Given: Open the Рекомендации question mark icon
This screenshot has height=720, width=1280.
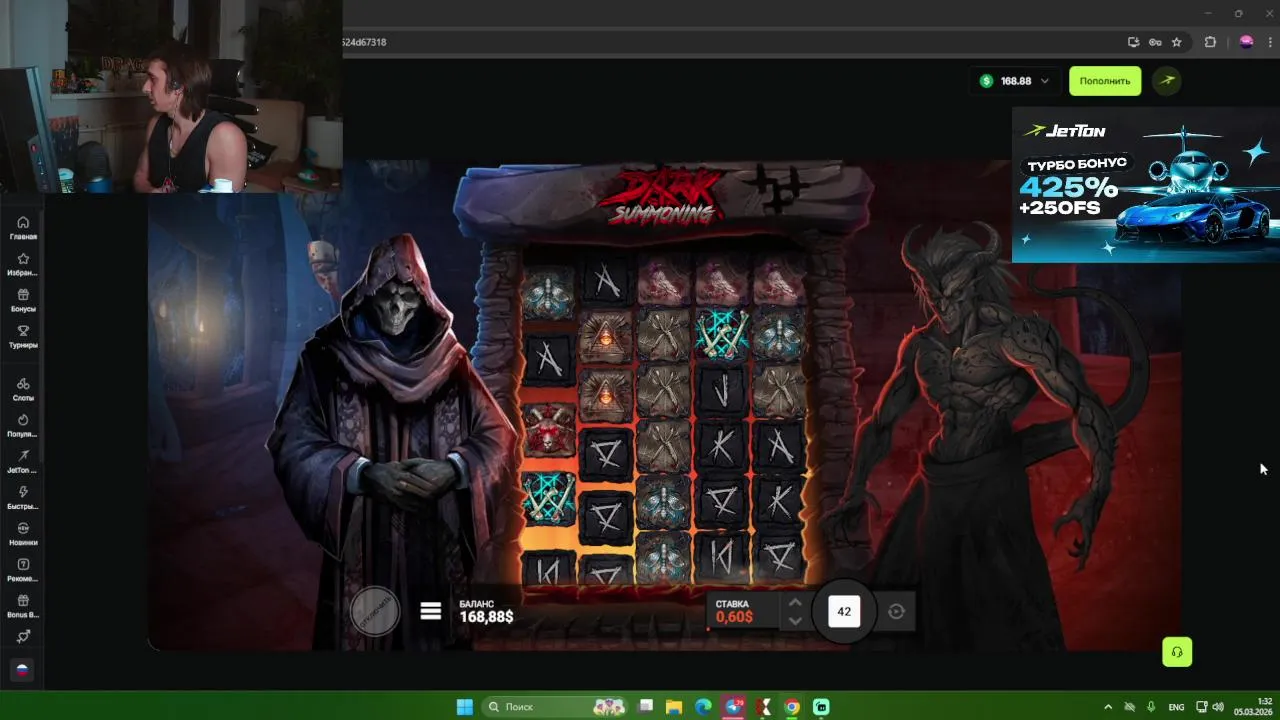Looking at the screenshot, I should click(x=23, y=570).
